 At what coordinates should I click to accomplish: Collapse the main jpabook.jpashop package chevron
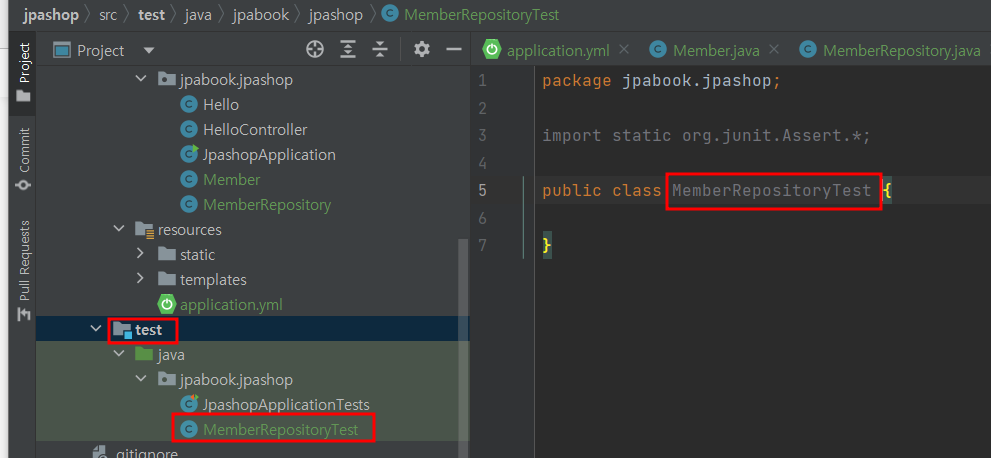140,80
